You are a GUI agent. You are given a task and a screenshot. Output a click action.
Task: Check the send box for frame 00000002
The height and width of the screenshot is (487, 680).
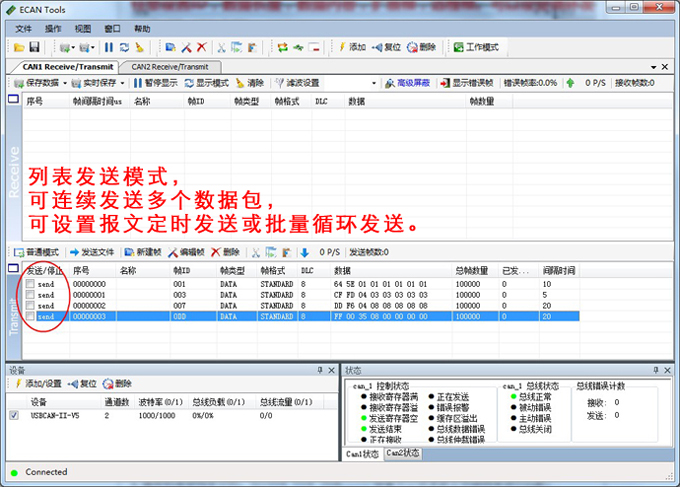point(30,305)
